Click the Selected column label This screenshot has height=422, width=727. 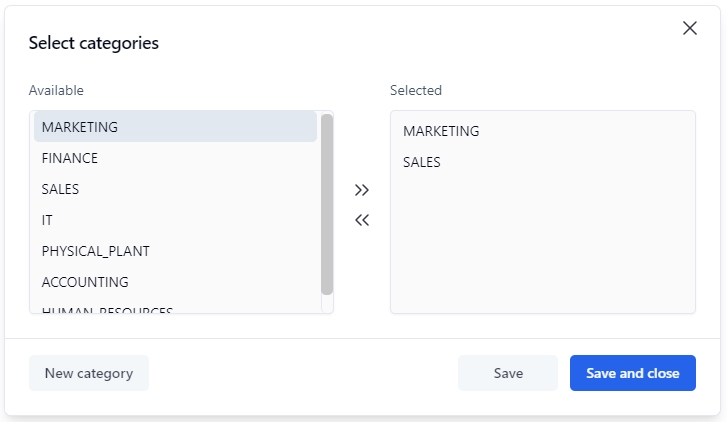416,90
